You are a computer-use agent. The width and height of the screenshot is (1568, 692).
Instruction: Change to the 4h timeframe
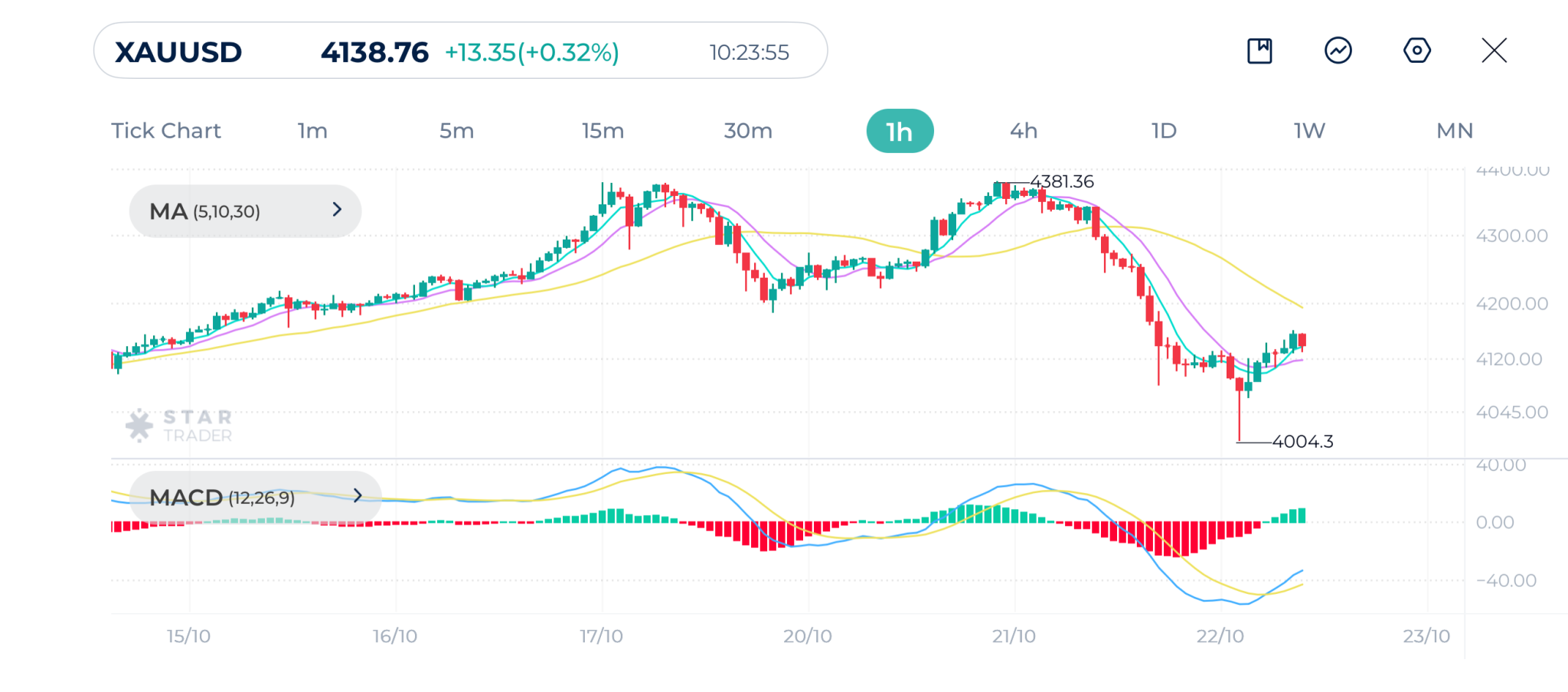point(1024,131)
